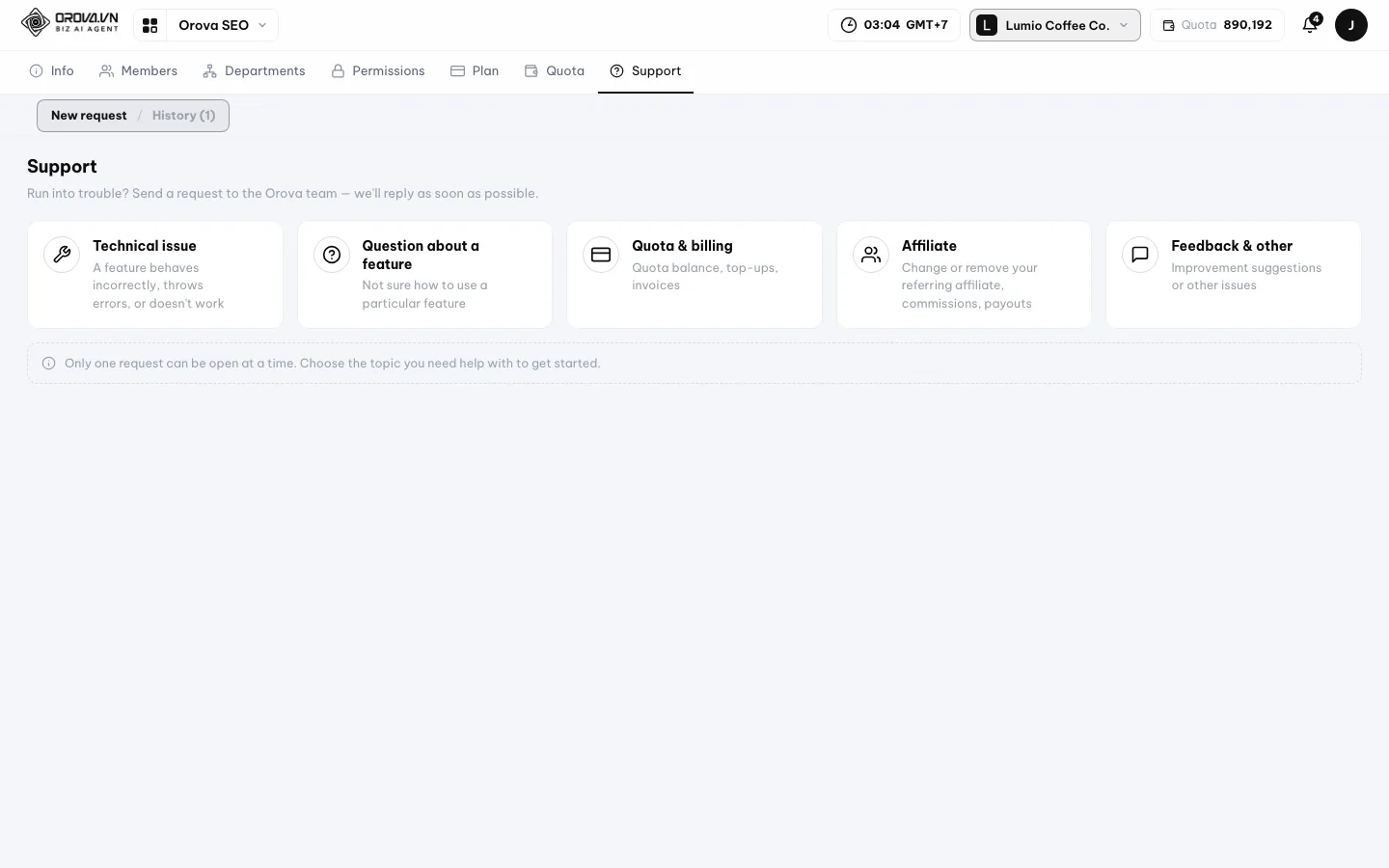1389x868 pixels.
Task: Click the credit card icon for billing
Action: 601,255
